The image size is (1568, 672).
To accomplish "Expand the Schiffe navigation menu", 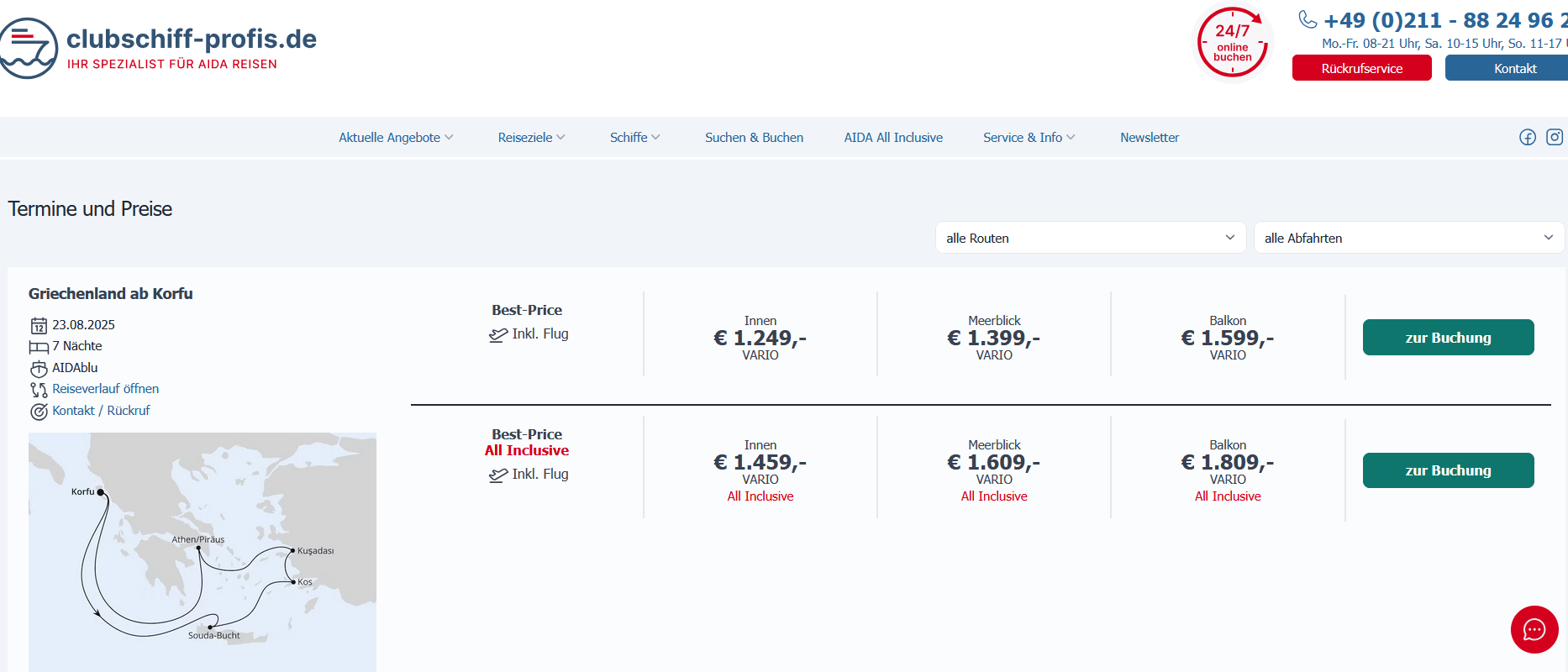I will tap(634, 138).
